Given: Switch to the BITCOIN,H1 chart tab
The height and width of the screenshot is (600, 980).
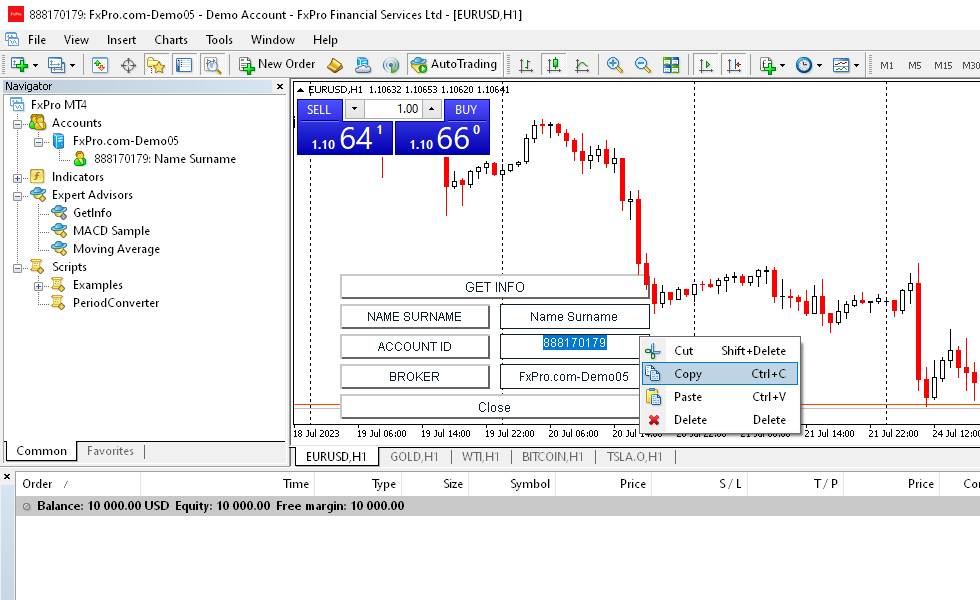Looking at the screenshot, I should 552,457.
